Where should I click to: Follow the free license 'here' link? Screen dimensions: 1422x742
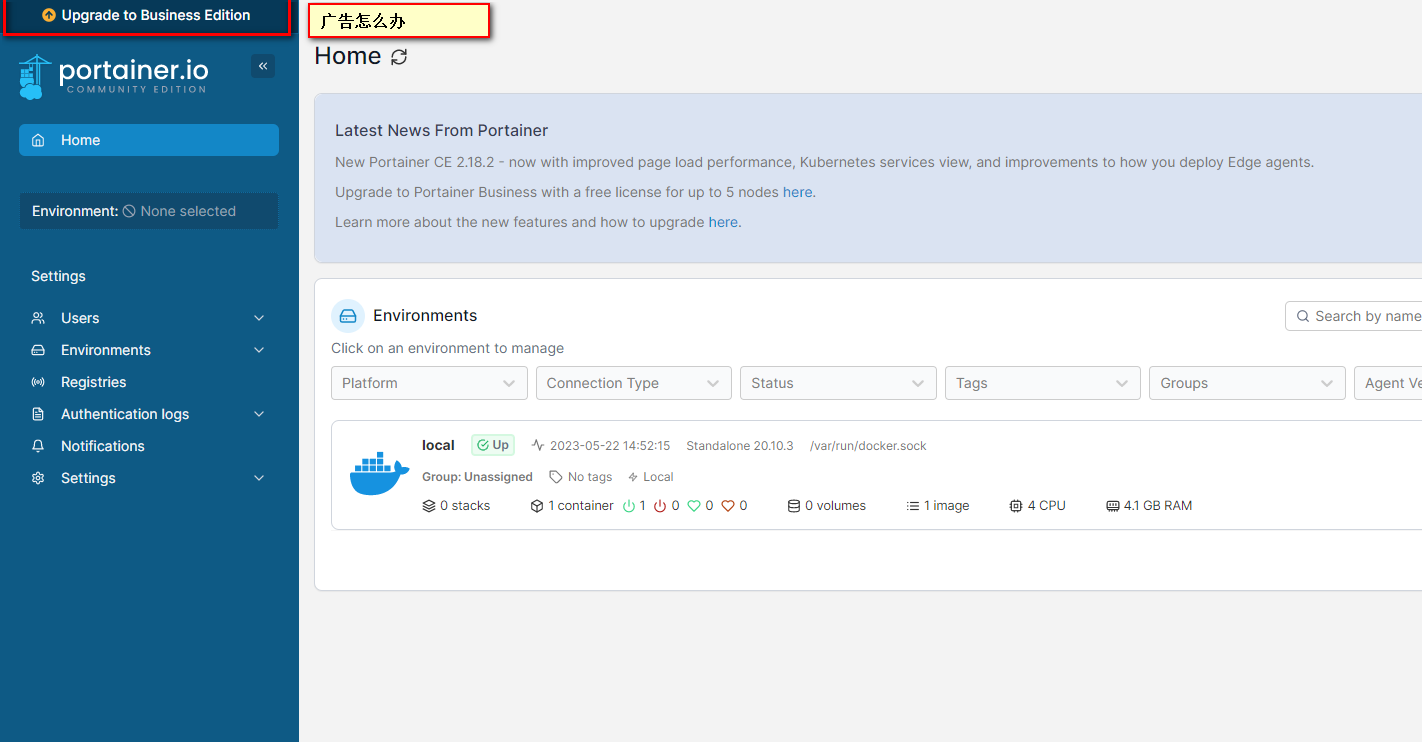[x=797, y=192]
